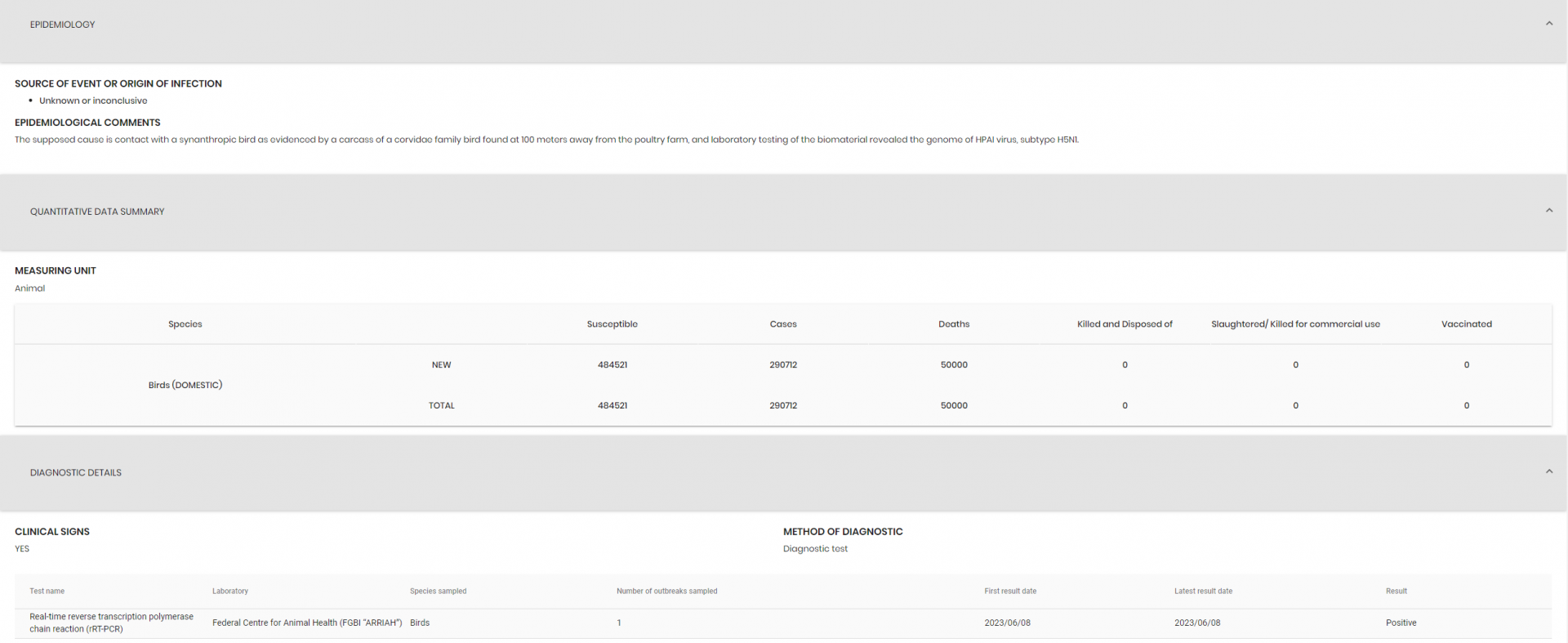Click the QUANTITATIVE DATA SUMMARY header title
The height and width of the screenshot is (643, 1568).
point(97,212)
